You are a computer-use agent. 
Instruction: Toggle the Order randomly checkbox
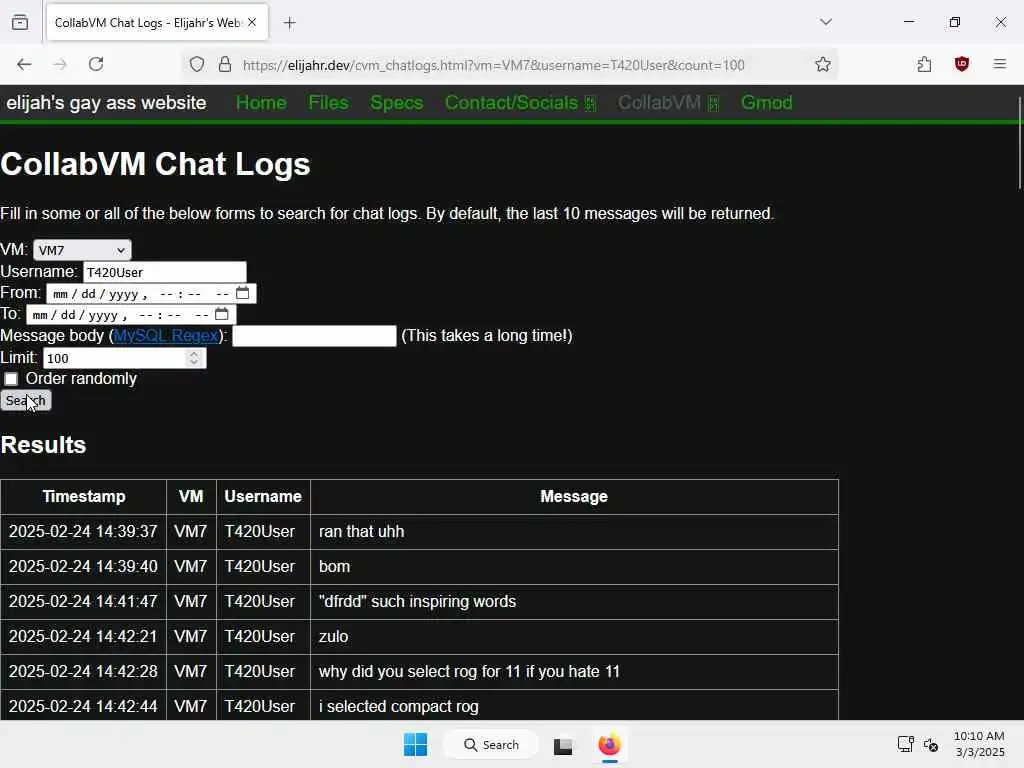pyautogui.click(x=11, y=379)
